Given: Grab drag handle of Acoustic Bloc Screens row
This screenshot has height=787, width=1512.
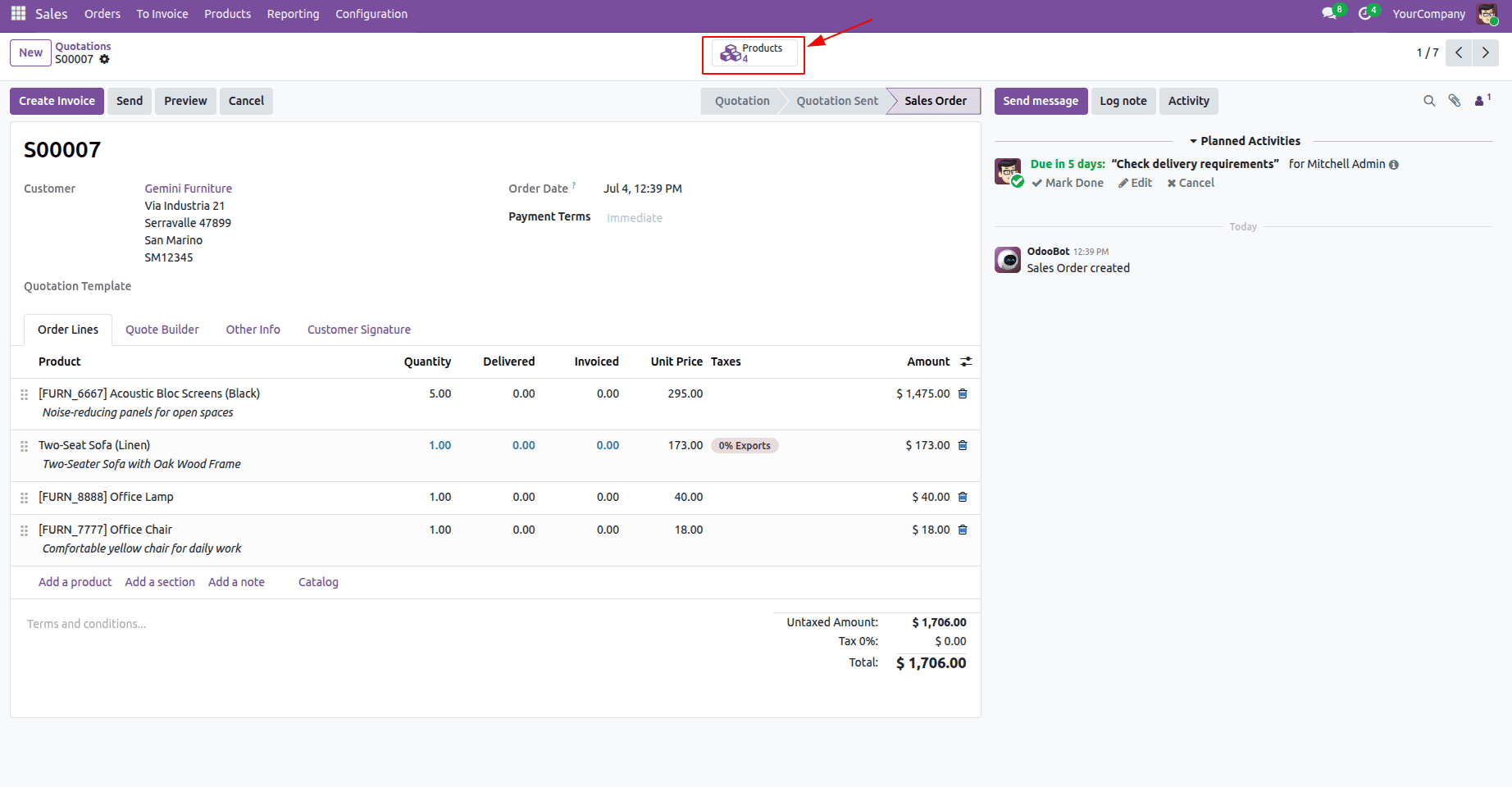Looking at the screenshot, I should coord(24,394).
